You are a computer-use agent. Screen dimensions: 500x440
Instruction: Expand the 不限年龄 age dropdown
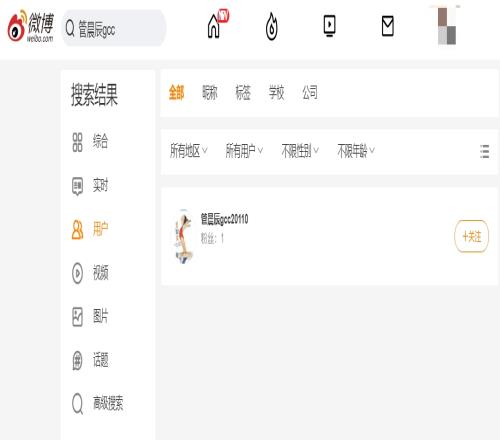[x=356, y=151]
